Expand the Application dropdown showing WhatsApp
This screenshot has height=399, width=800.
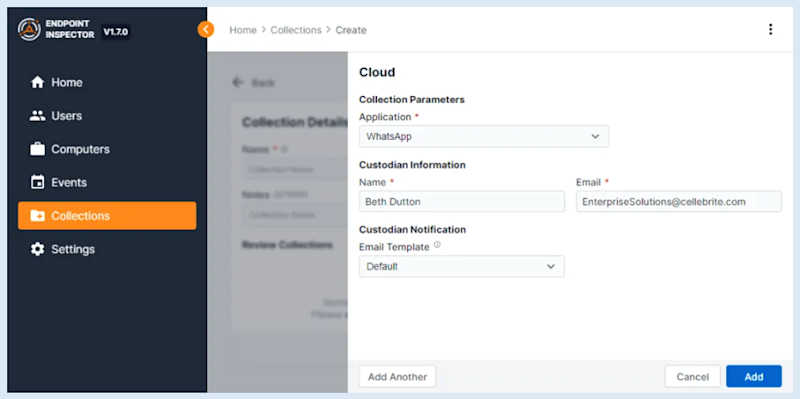click(484, 137)
